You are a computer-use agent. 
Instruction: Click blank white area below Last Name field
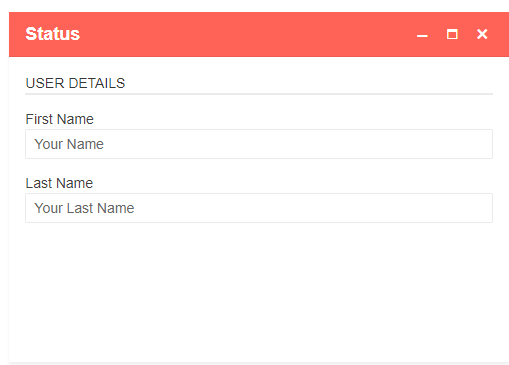click(x=259, y=290)
